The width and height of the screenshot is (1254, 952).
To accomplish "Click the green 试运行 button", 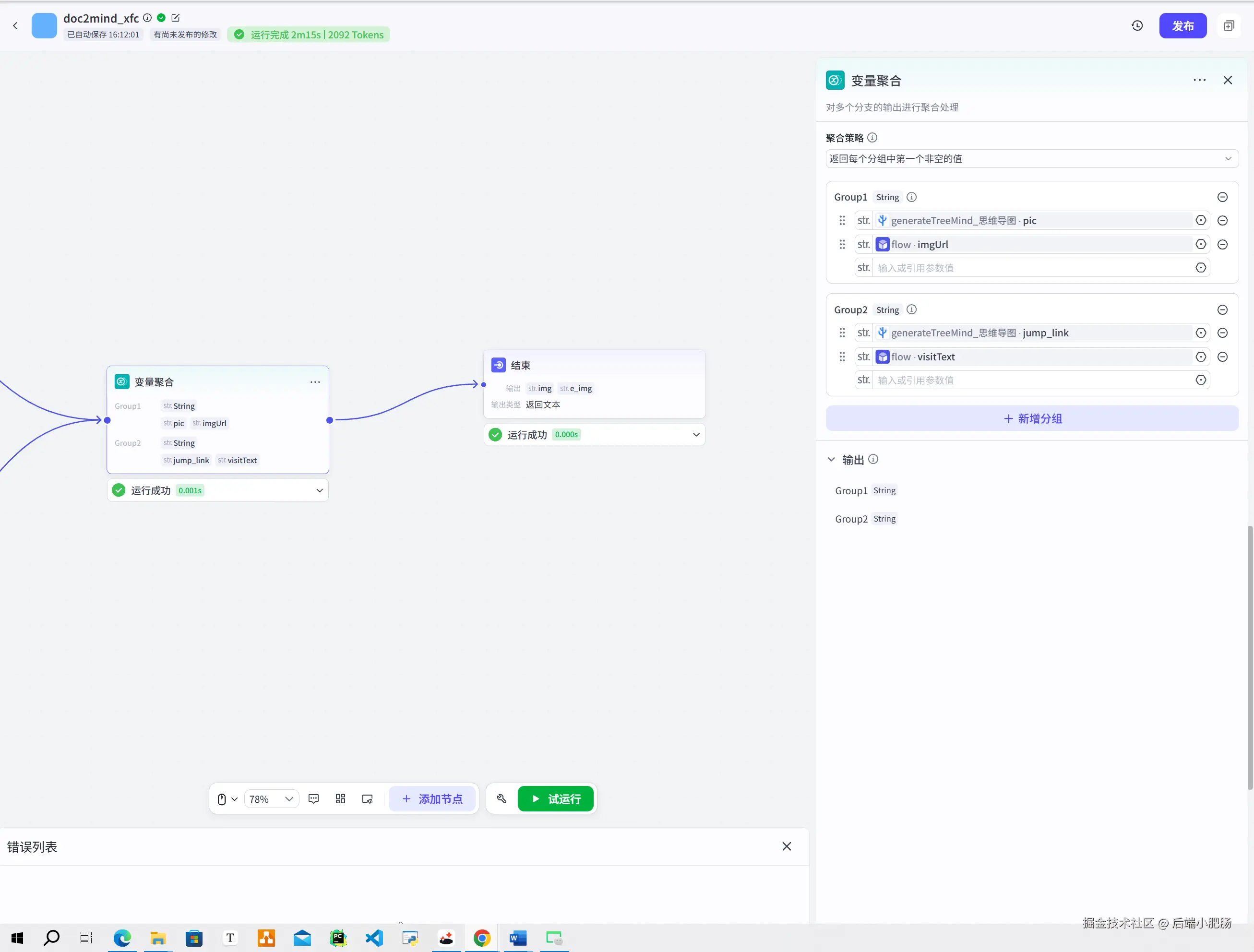I will pyautogui.click(x=556, y=799).
